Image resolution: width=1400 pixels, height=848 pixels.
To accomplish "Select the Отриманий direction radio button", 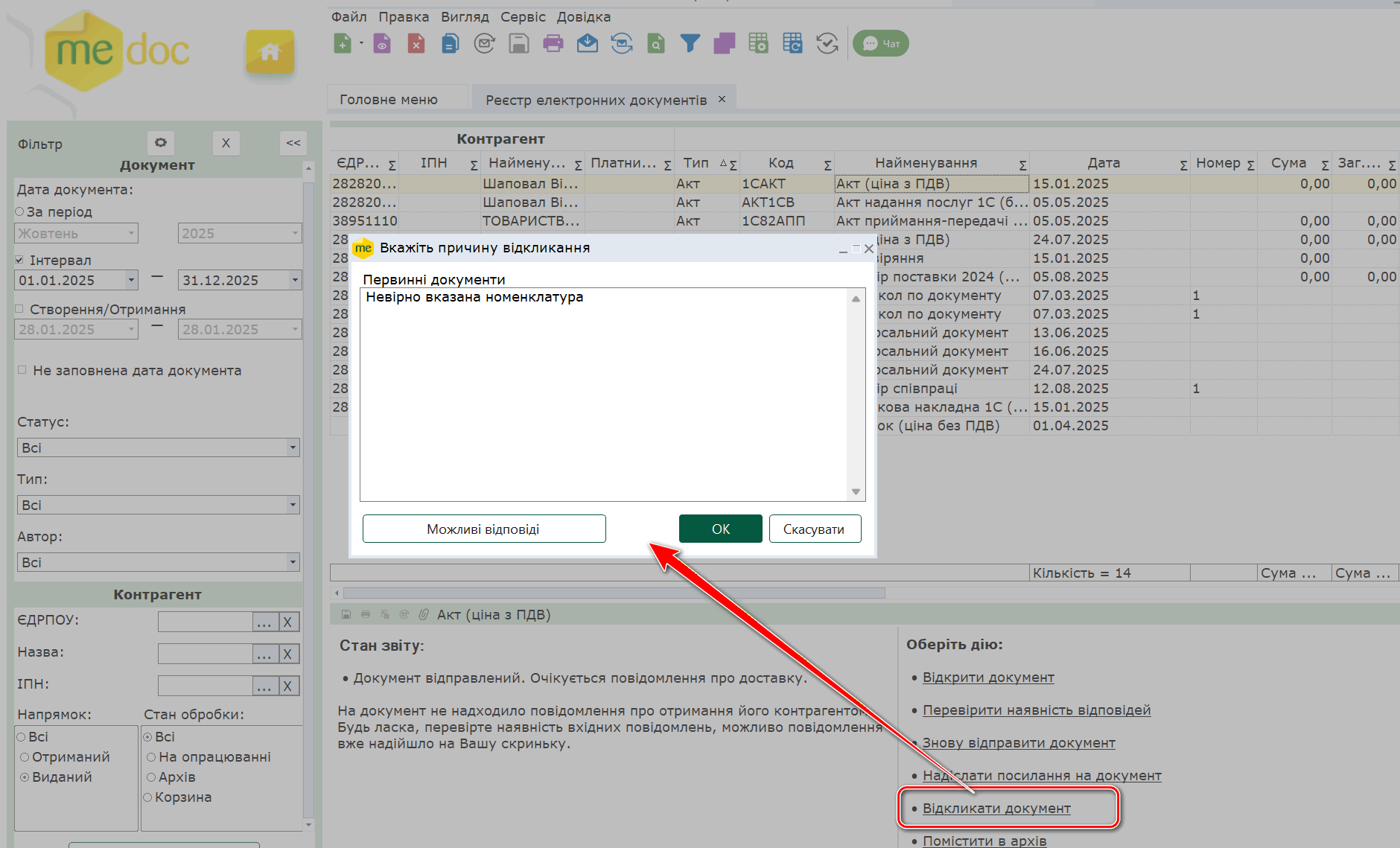I will pyautogui.click(x=25, y=757).
